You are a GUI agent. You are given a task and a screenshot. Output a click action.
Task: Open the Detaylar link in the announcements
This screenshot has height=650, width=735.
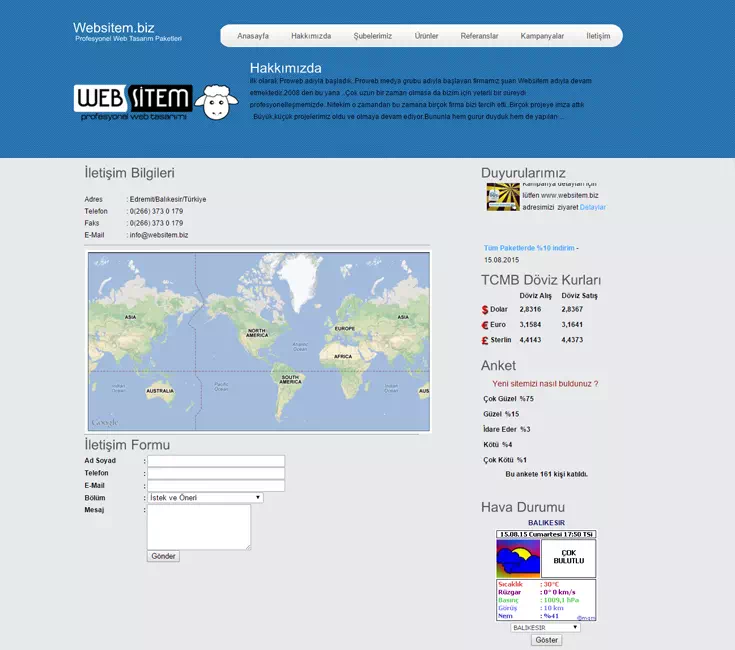tap(592, 207)
